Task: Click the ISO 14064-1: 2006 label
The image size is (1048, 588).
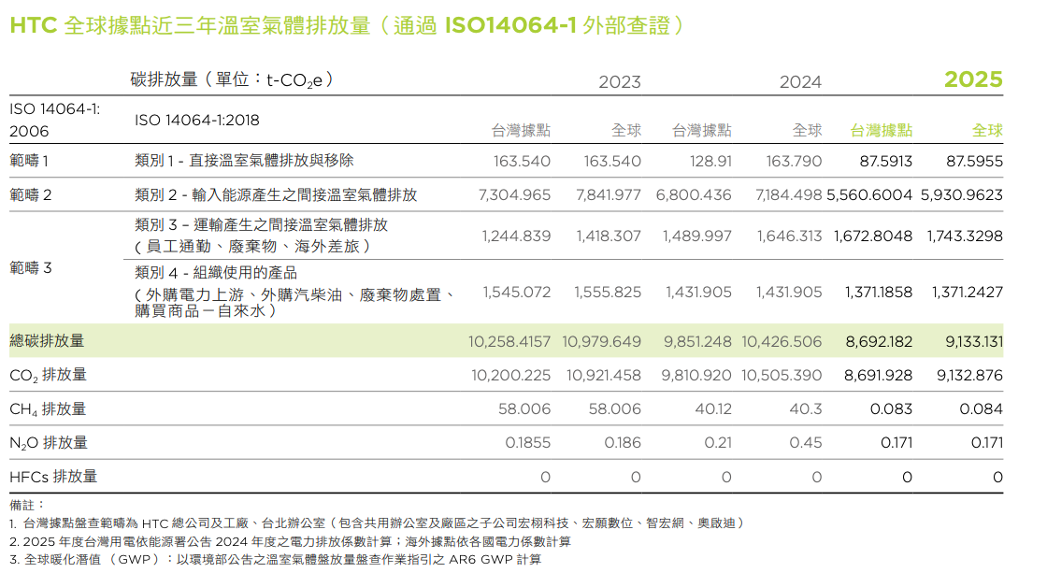Action: coord(55,120)
